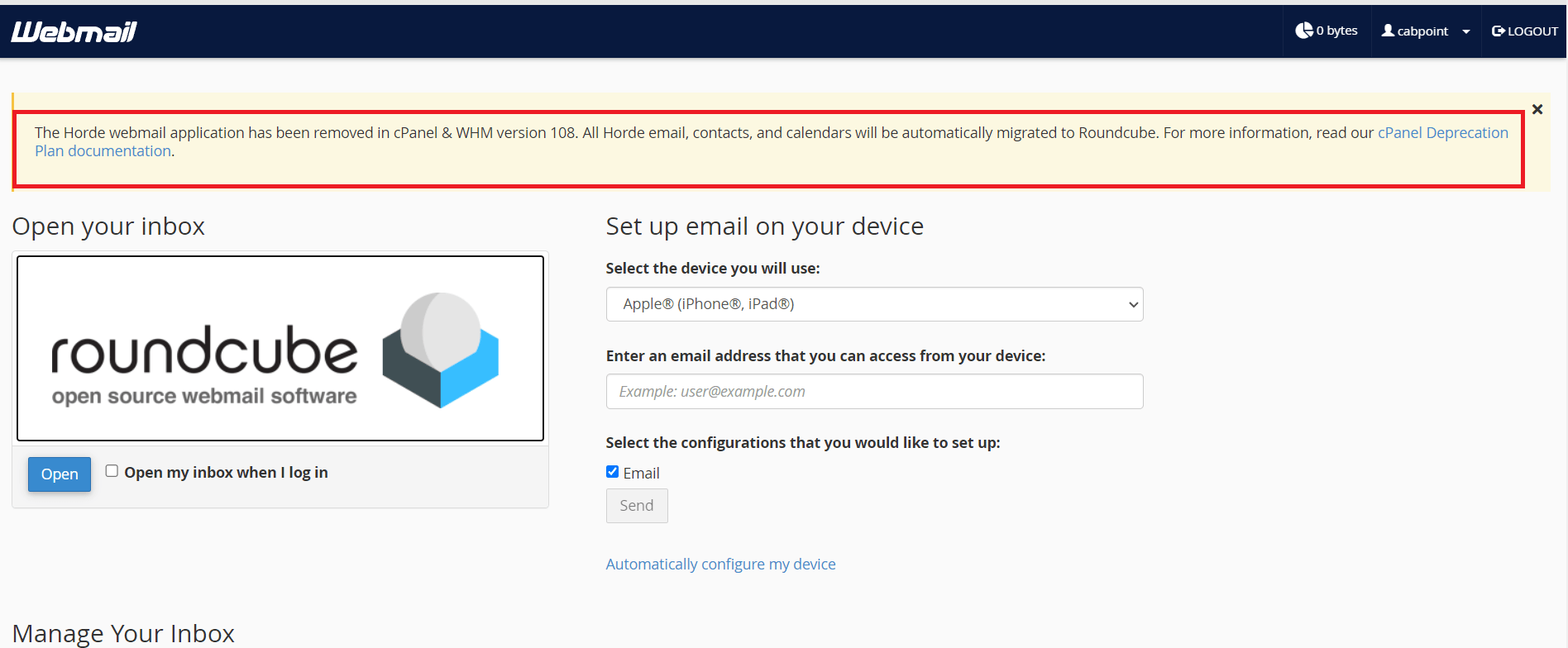
Task: Click the disk usage pie icon
Action: pos(1304,31)
